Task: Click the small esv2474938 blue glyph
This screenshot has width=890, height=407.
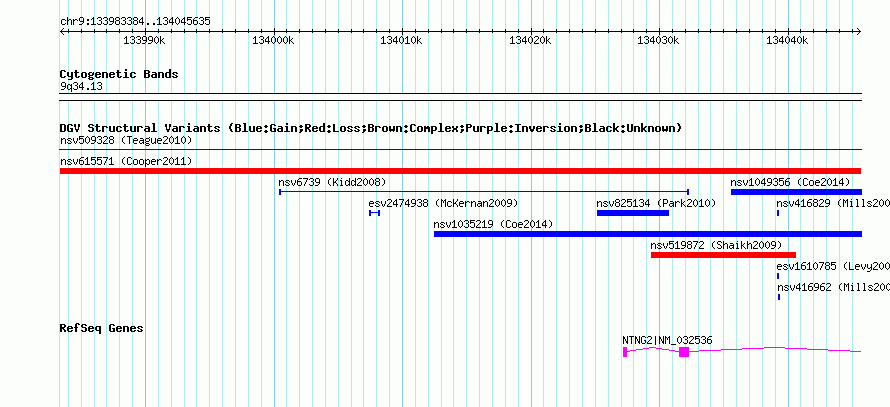Action: click(x=374, y=213)
